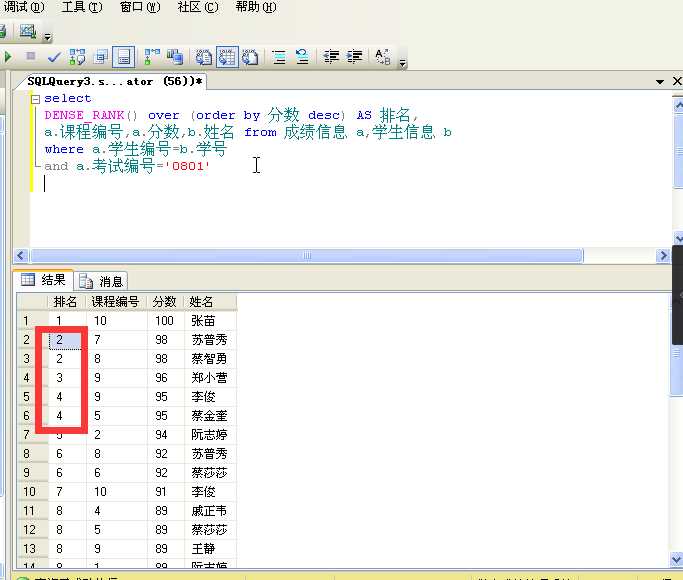Select row header number 1
Image resolution: width=683 pixels, height=580 pixels.
(32, 321)
